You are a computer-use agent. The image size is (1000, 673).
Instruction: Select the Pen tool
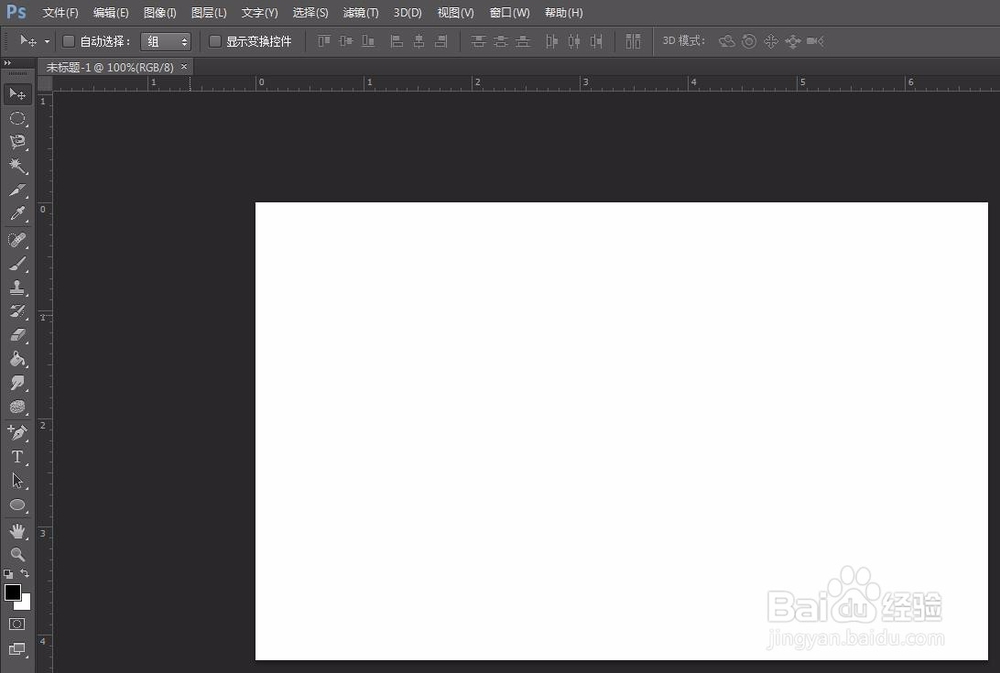point(17,433)
